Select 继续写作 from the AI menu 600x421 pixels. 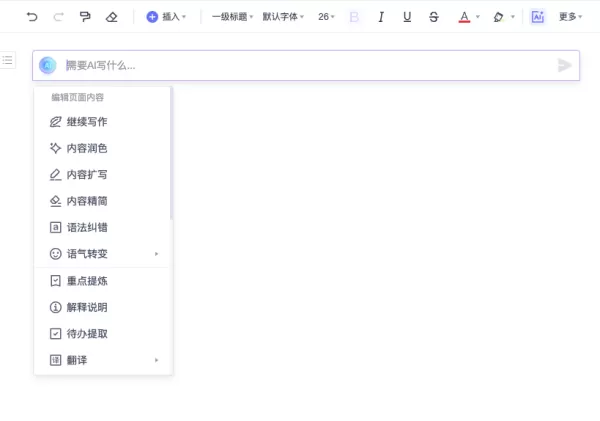tap(103, 122)
